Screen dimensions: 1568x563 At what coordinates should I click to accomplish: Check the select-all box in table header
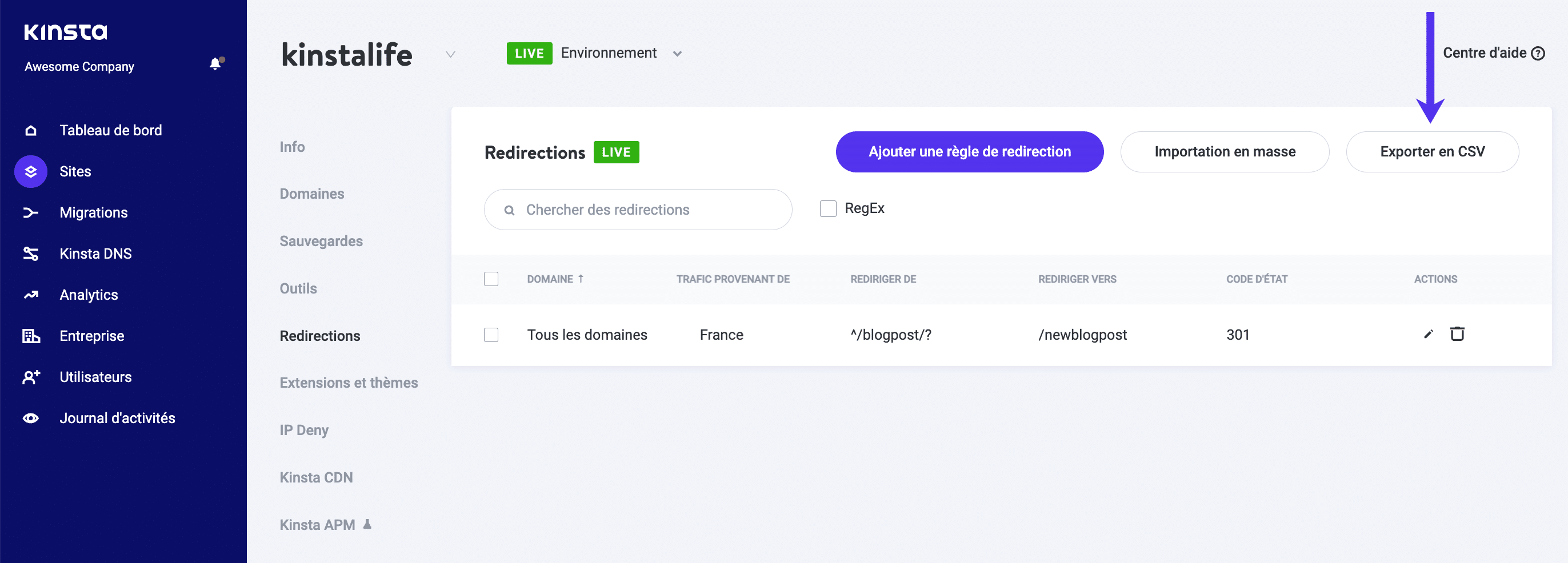(491, 279)
